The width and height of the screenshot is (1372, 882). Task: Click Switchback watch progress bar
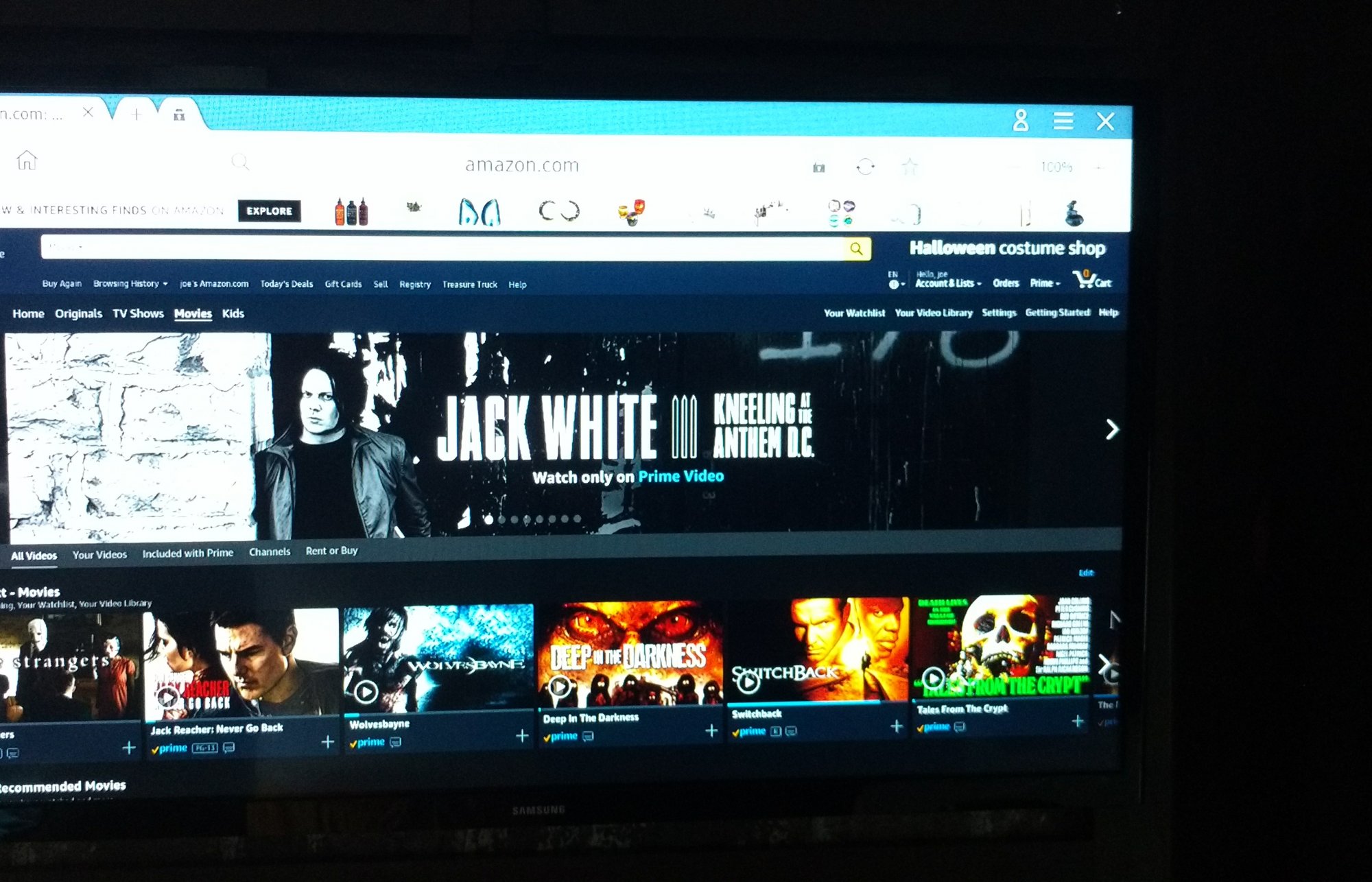pos(816,703)
